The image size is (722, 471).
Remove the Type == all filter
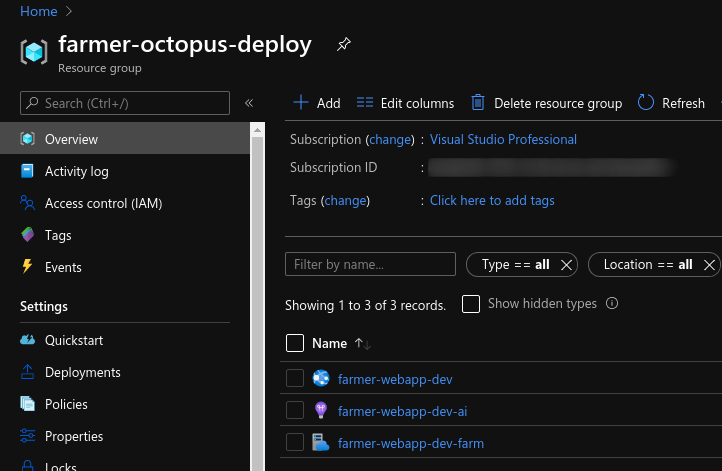tap(566, 265)
